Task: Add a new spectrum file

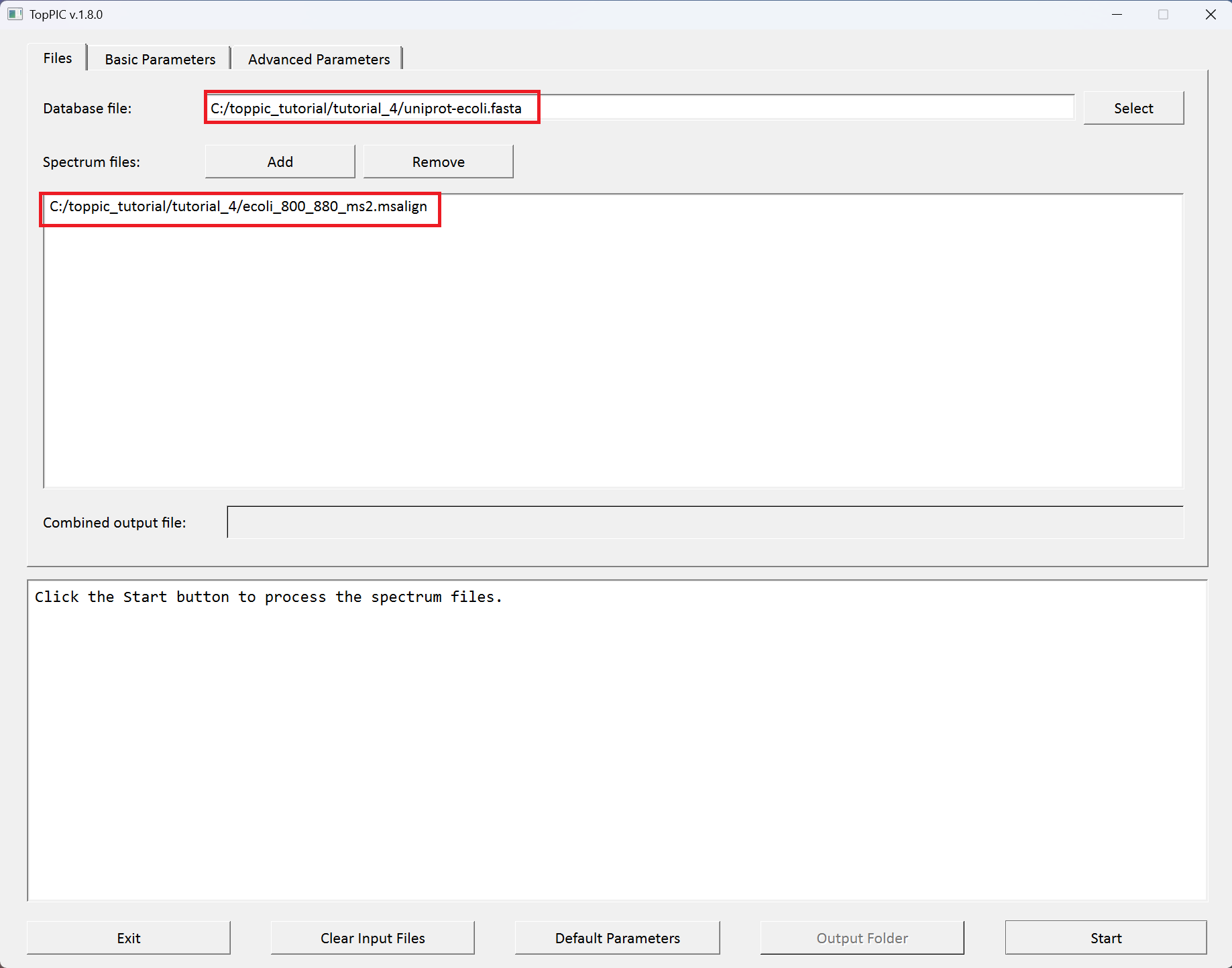Action: tap(280, 162)
